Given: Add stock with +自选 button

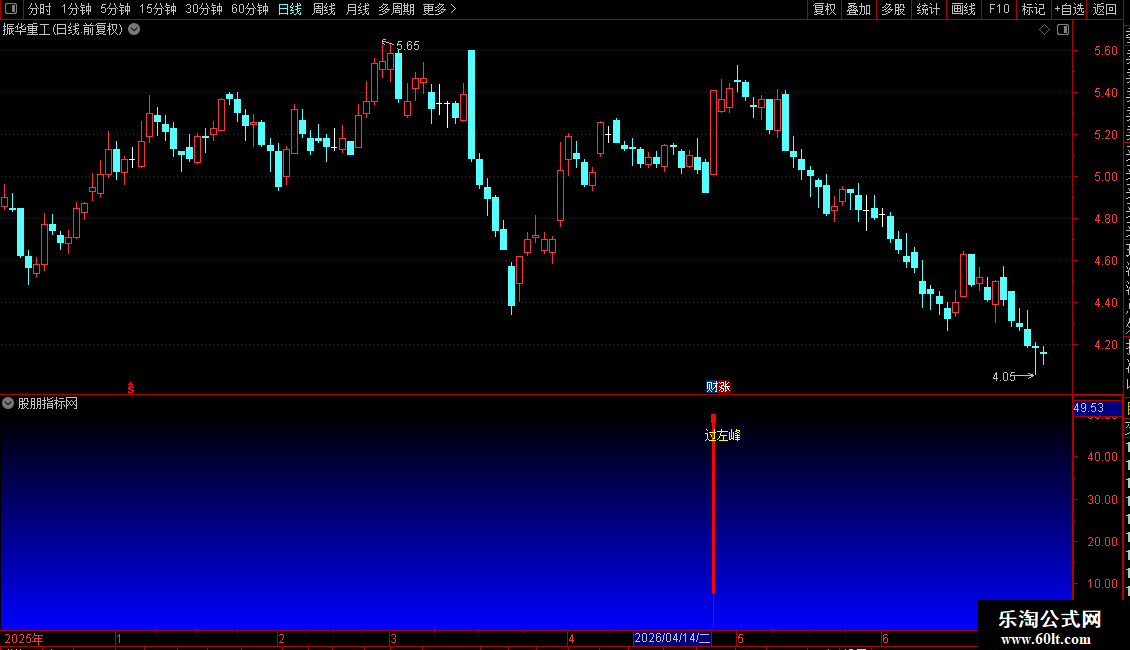Looking at the screenshot, I should click(1069, 9).
